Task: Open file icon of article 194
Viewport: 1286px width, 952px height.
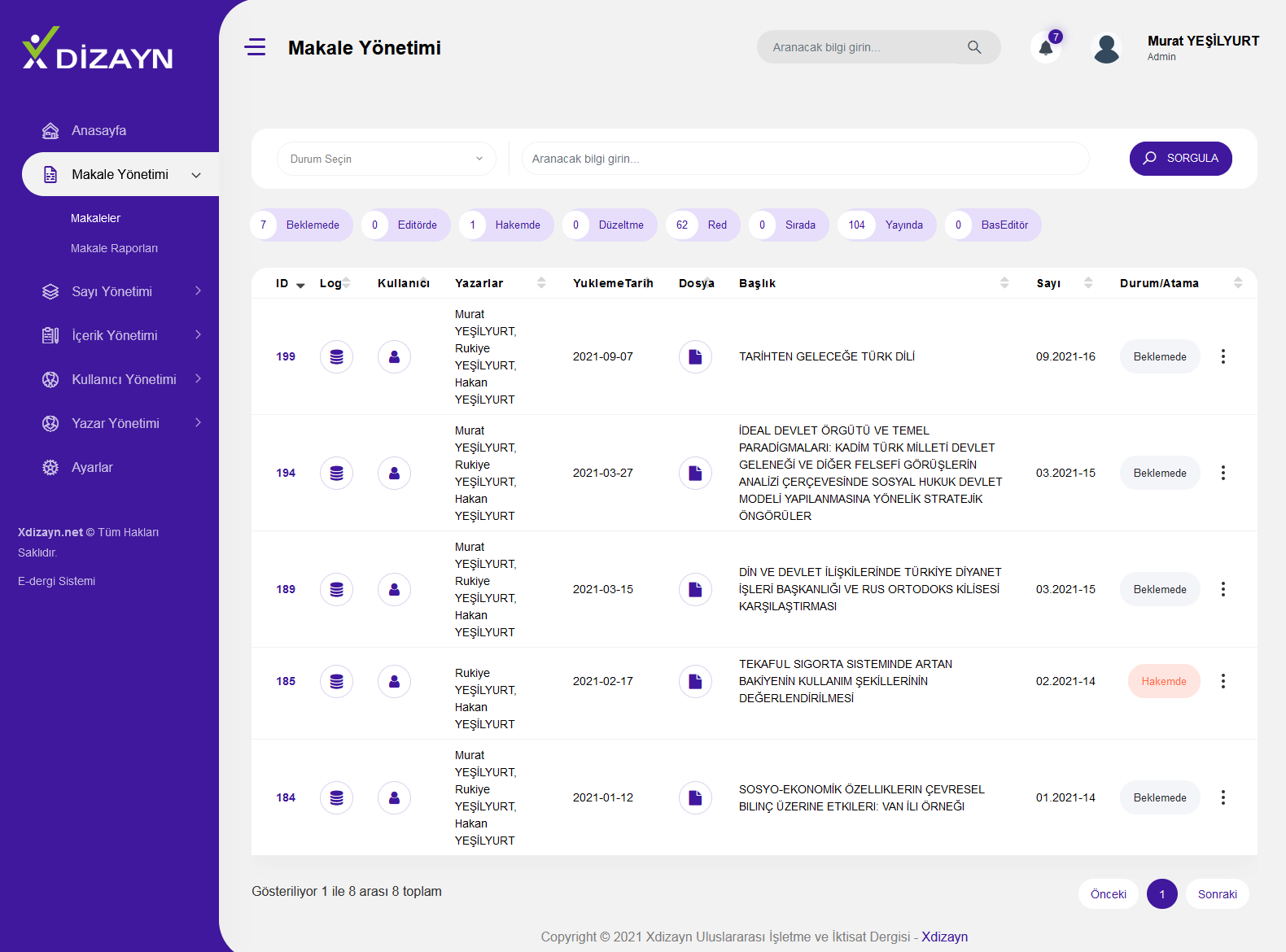Action: tap(695, 473)
